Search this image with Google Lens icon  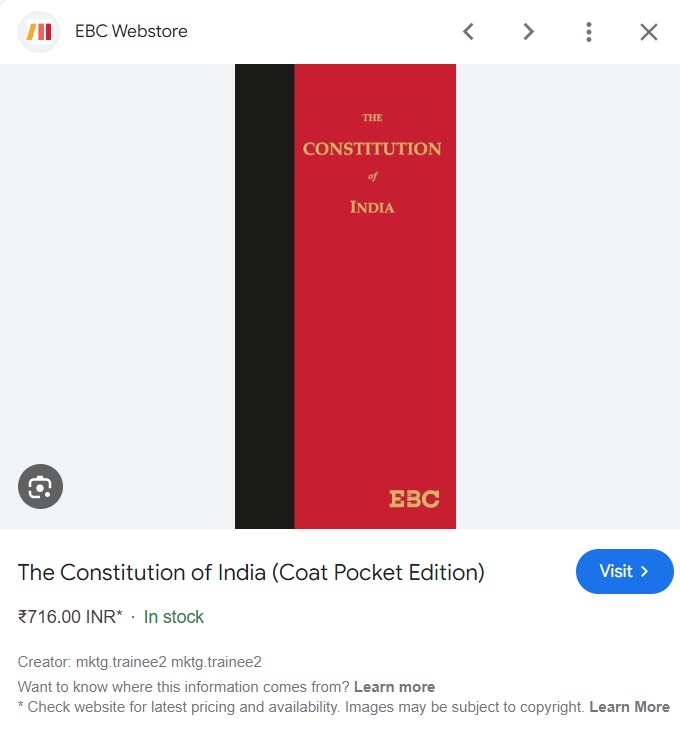(40, 486)
